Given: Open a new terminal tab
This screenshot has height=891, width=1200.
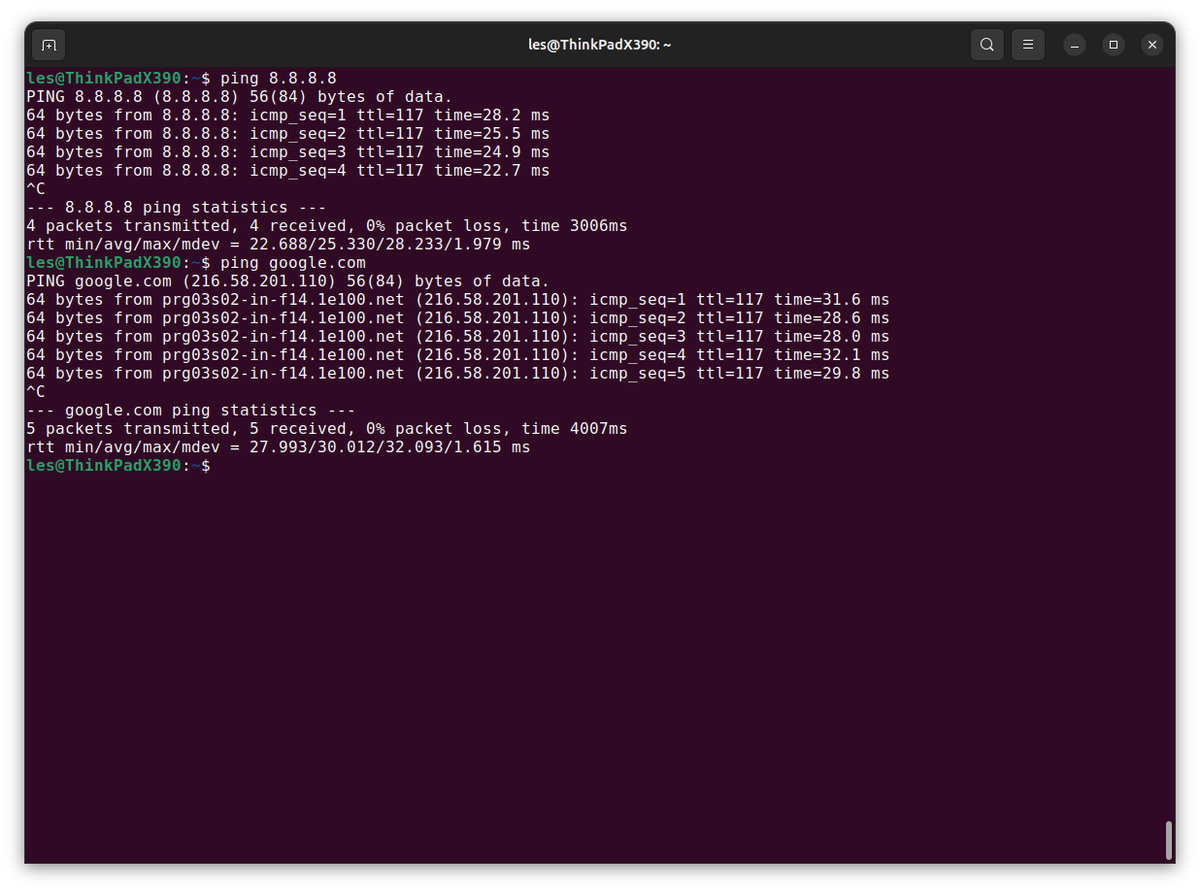Looking at the screenshot, I should pos(48,44).
